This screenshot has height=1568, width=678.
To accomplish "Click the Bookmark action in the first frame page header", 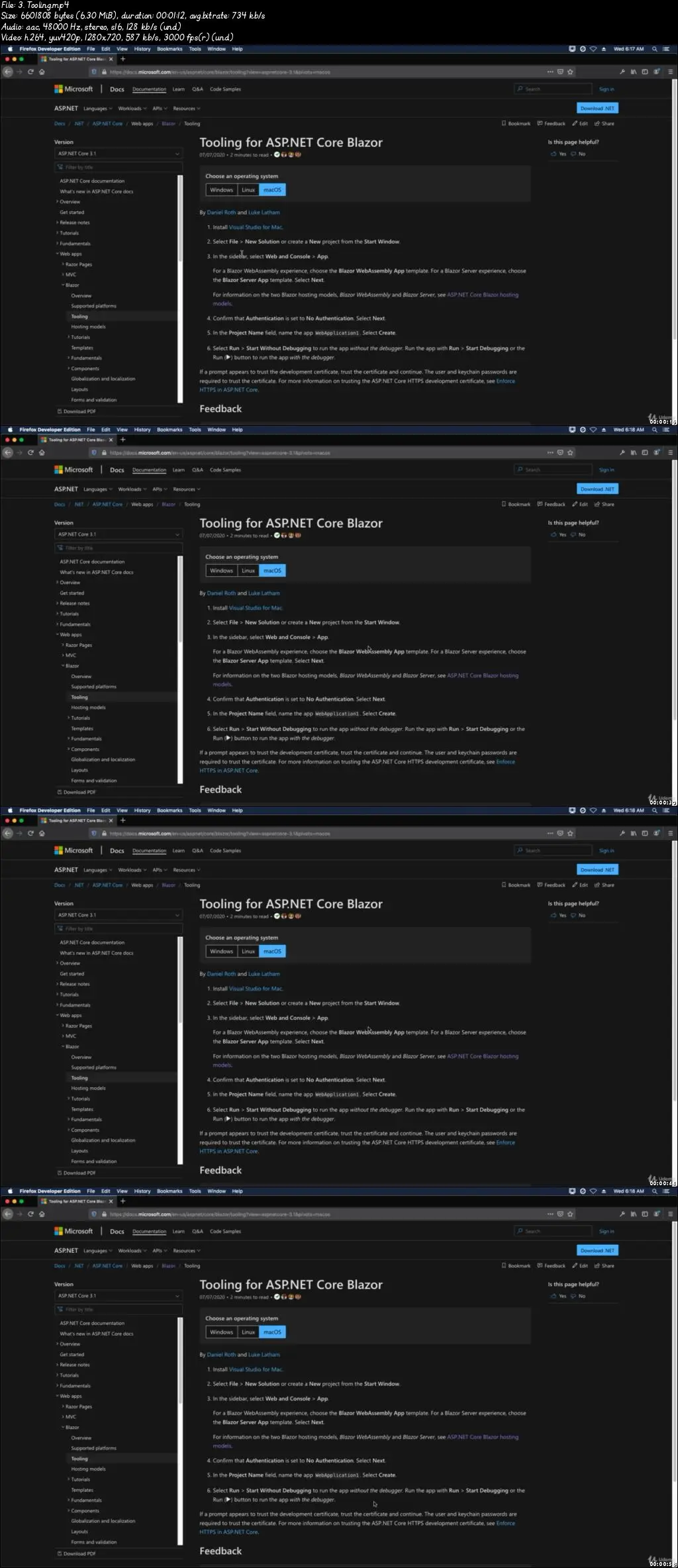I will (516, 123).
